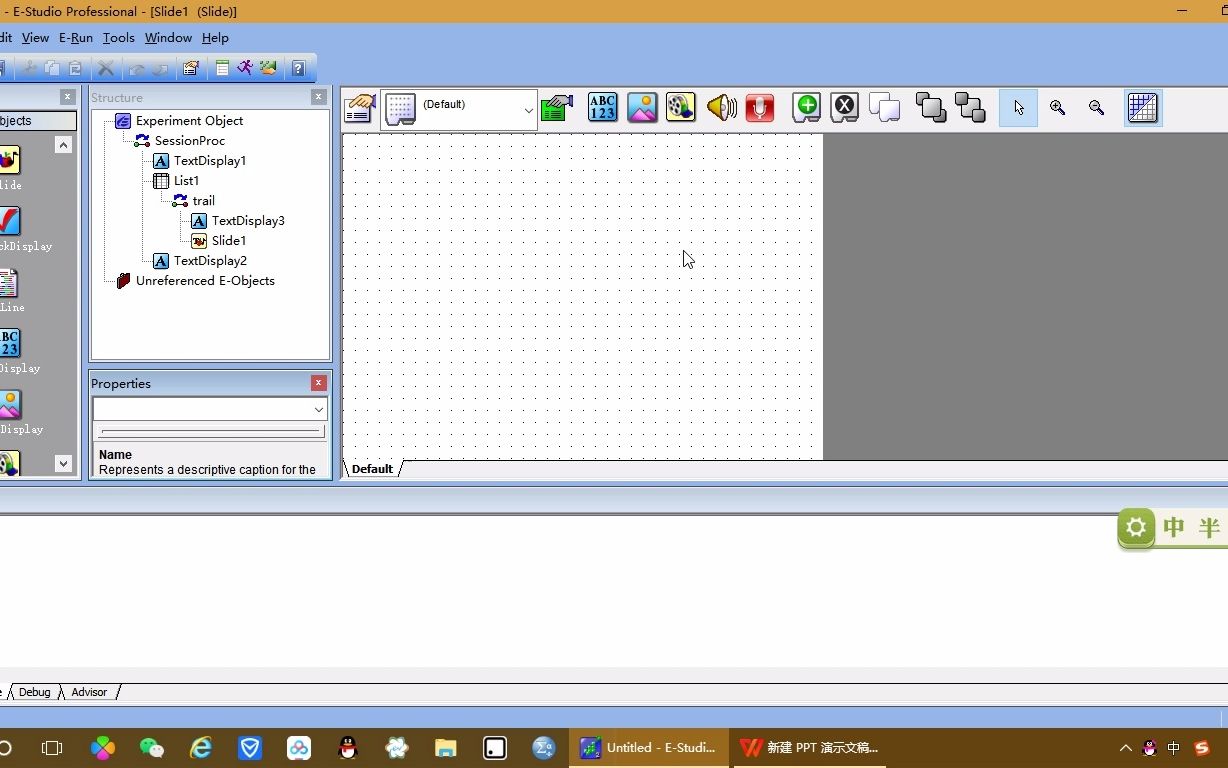
Task: Select Experiment Object in Structure tree
Action: [189, 120]
